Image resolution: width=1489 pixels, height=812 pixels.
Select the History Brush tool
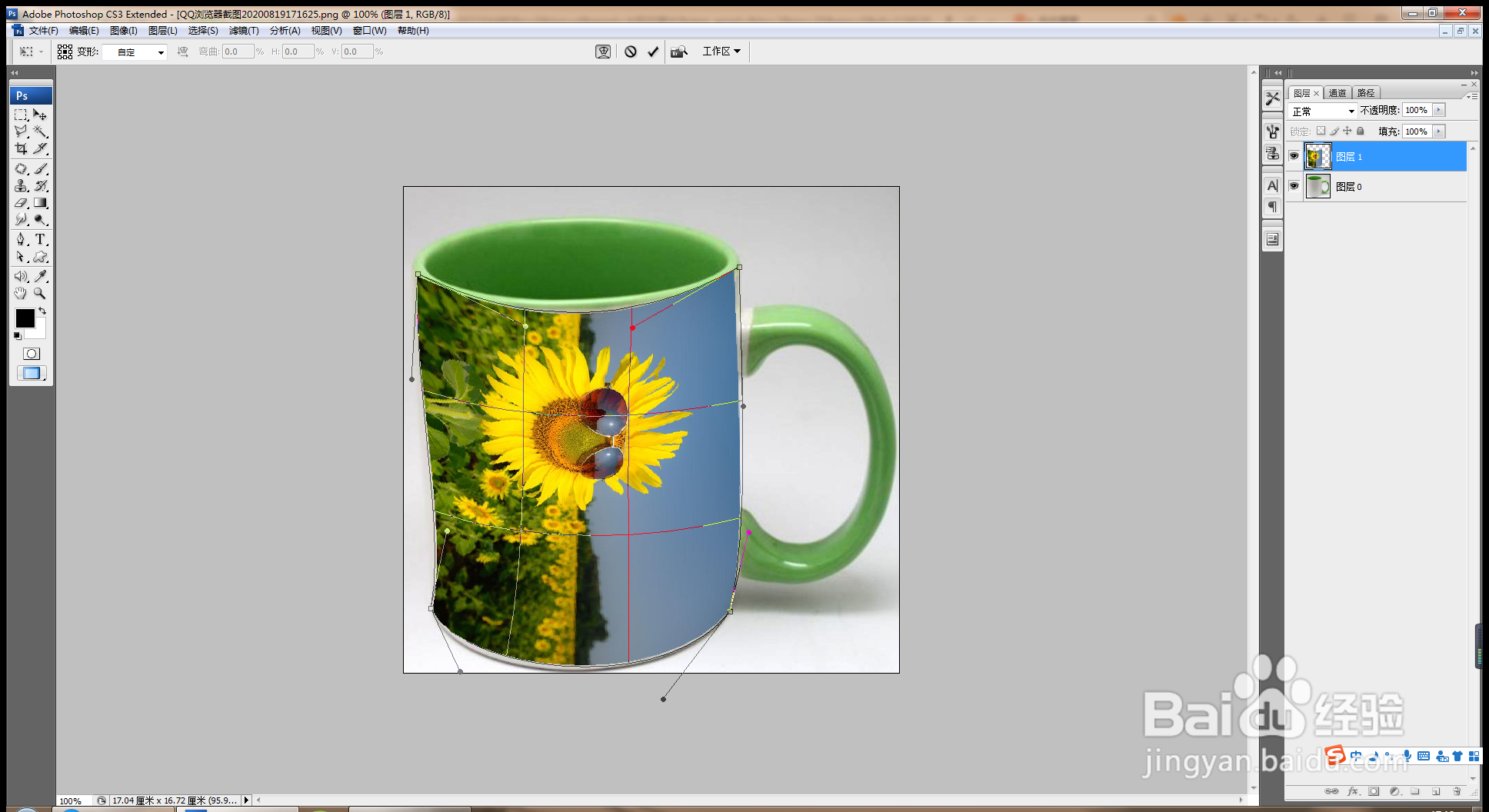[40, 185]
